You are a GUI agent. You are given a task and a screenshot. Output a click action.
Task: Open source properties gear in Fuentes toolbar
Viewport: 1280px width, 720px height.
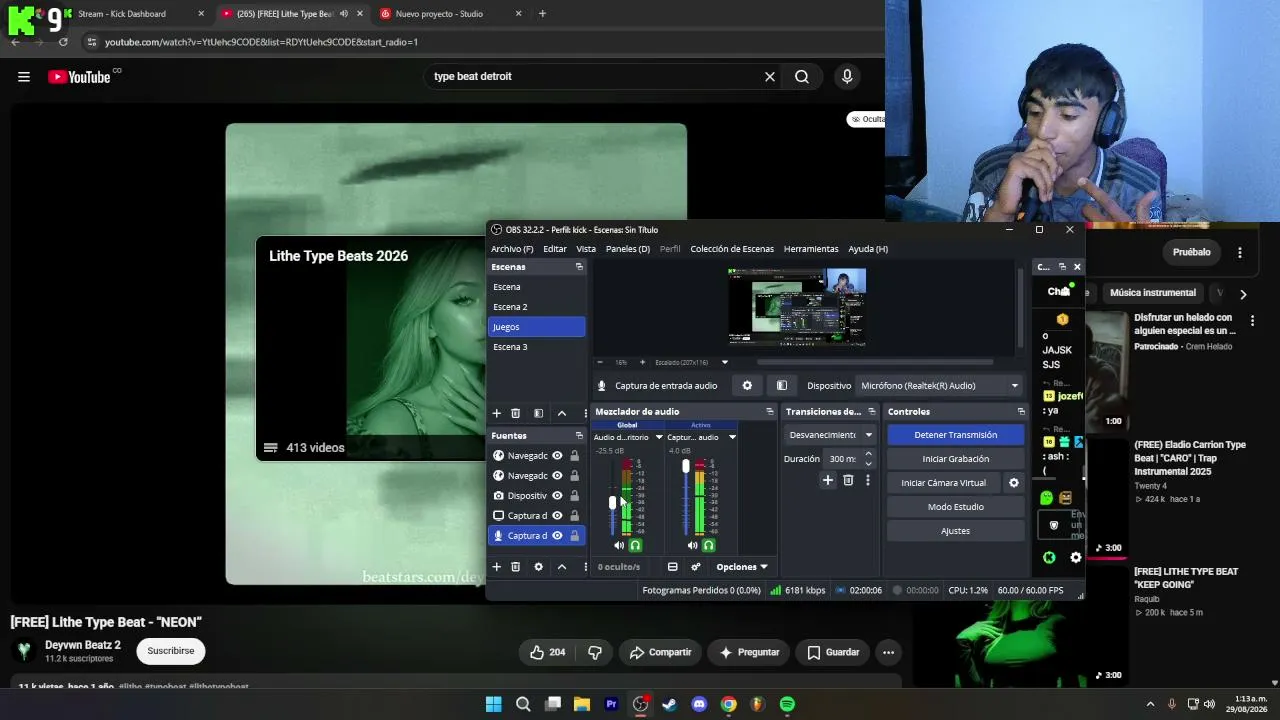[538, 567]
